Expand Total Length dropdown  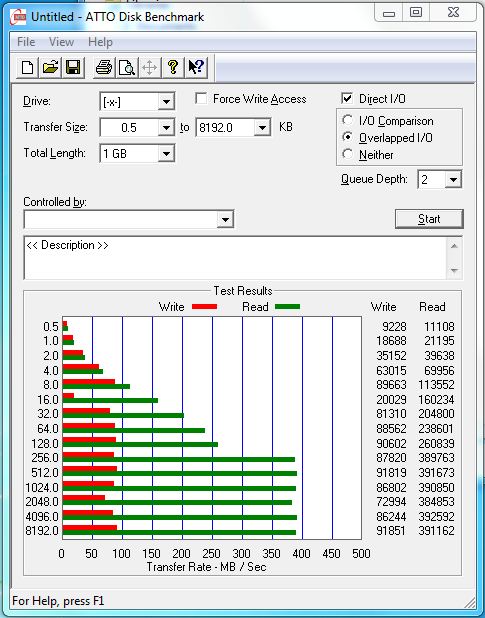click(x=166, y=154)
